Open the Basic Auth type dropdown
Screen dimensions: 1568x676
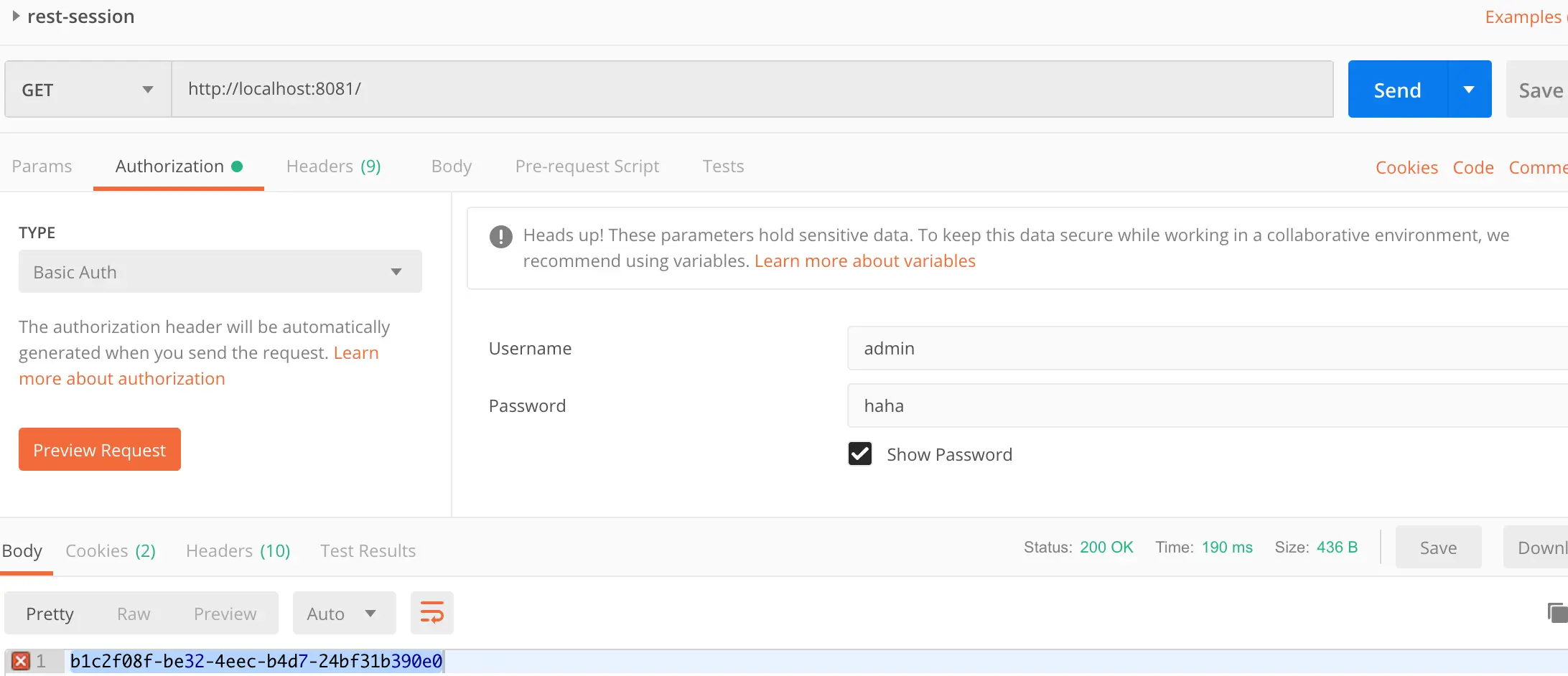[220, 272]
